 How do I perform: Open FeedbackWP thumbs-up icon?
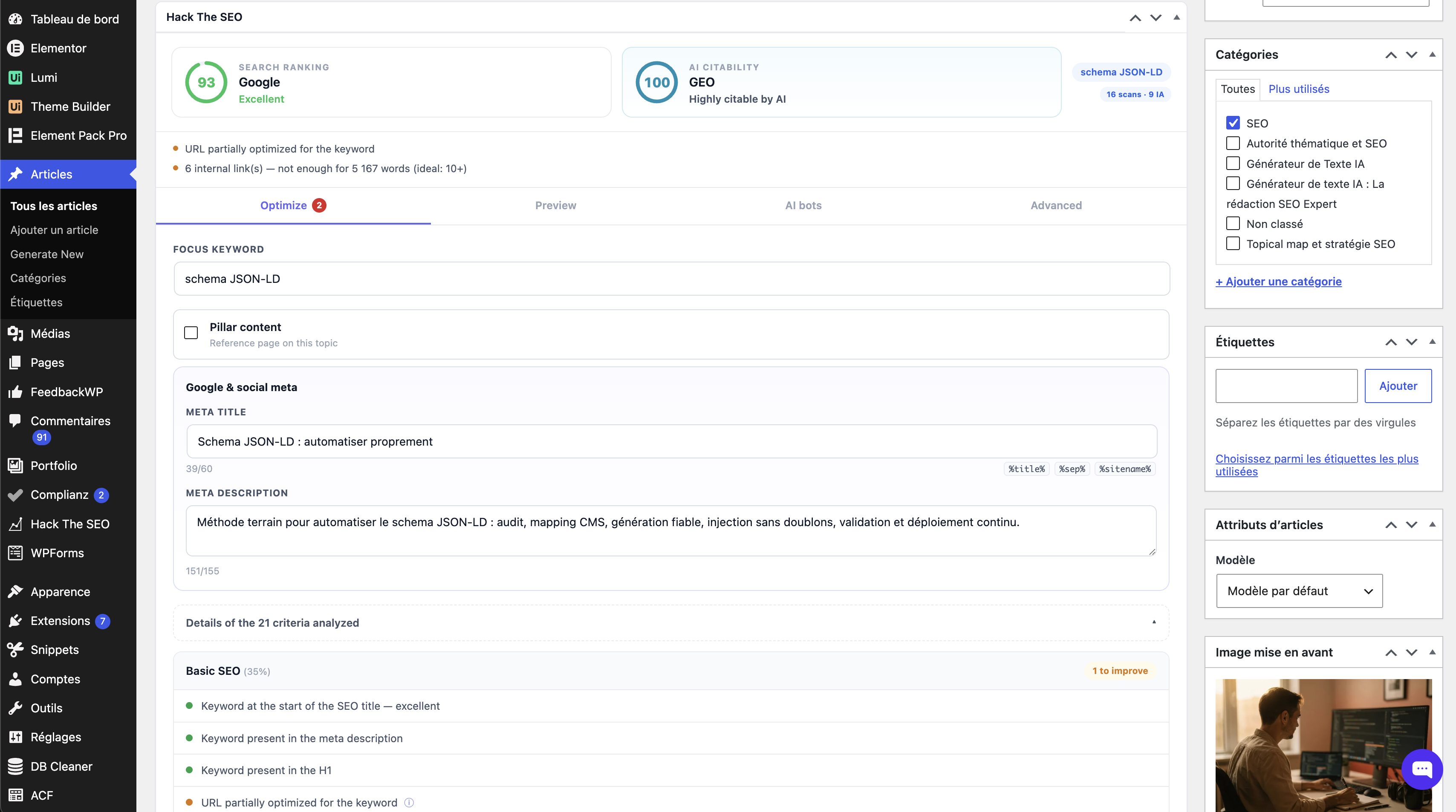point(15,392)
